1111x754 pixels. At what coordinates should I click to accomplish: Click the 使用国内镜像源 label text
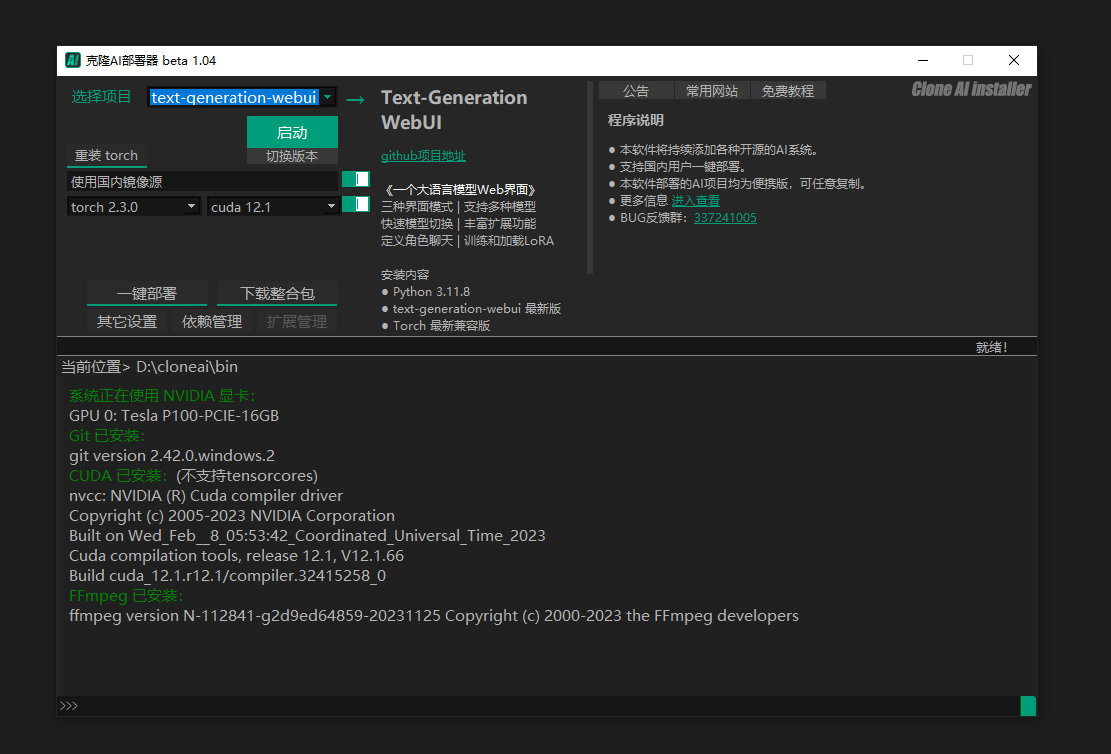point(117,182)
